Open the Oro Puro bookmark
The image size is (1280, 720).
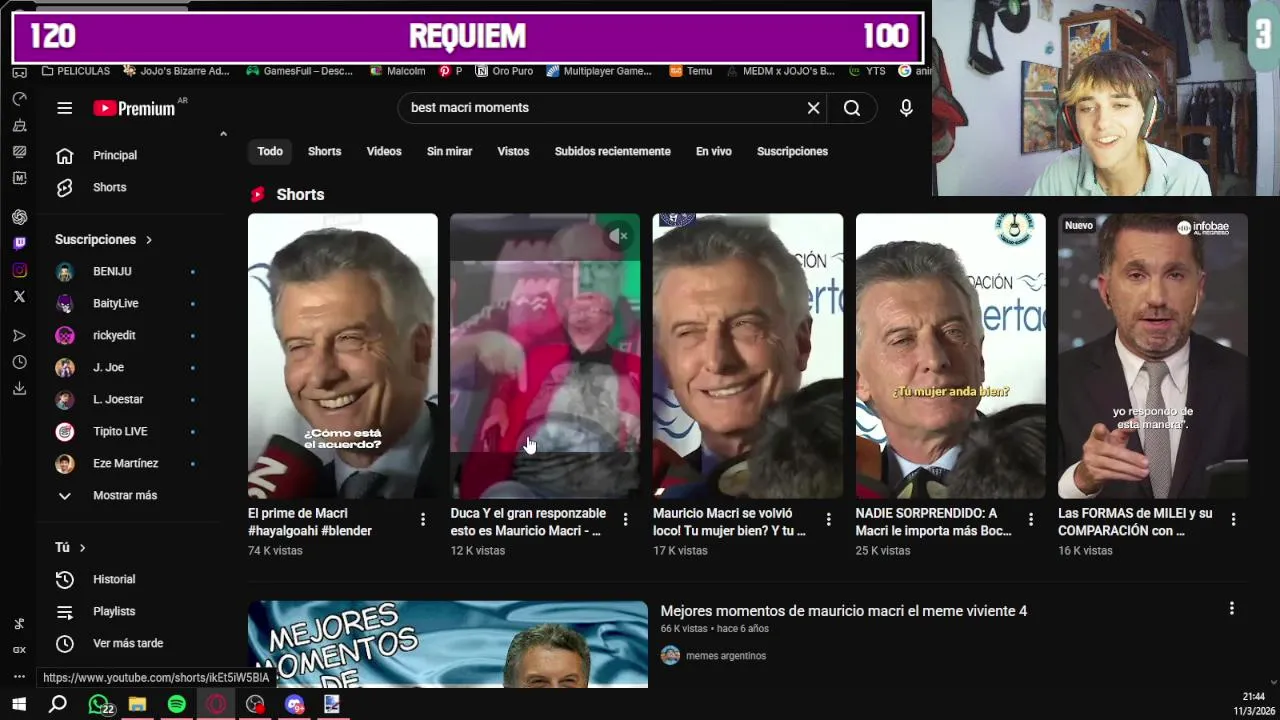click(504, 71)
